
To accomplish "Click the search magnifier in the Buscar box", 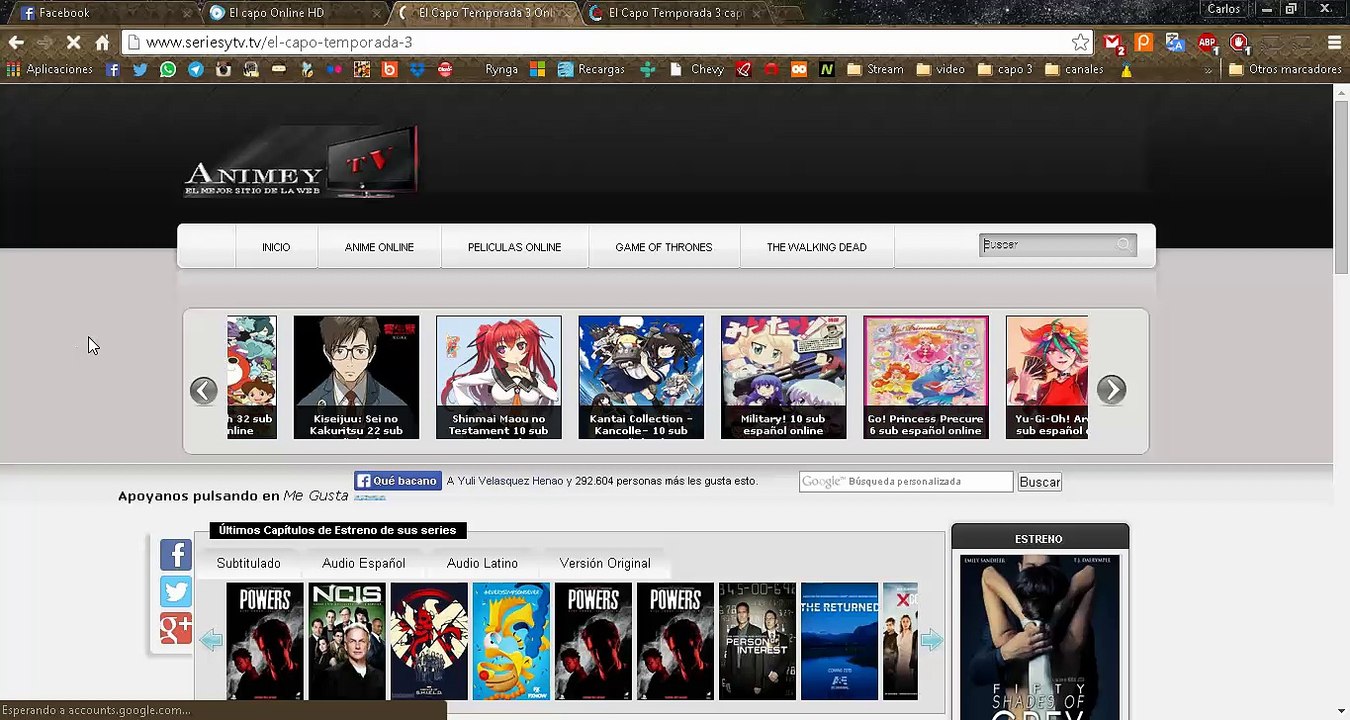I will point(1124,245).
